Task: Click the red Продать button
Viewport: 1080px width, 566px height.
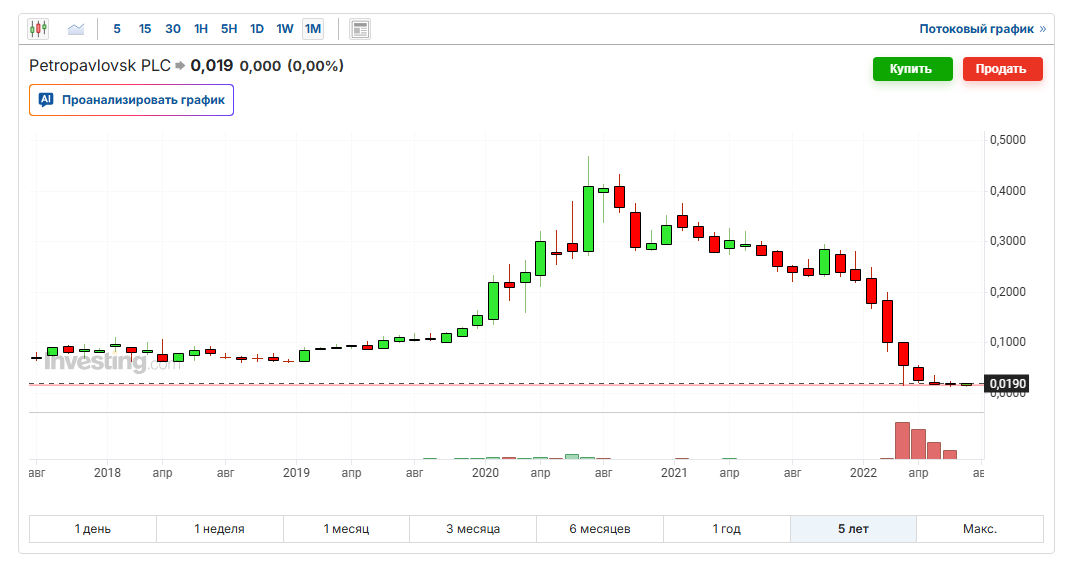Action: (x=1003, y=69)
